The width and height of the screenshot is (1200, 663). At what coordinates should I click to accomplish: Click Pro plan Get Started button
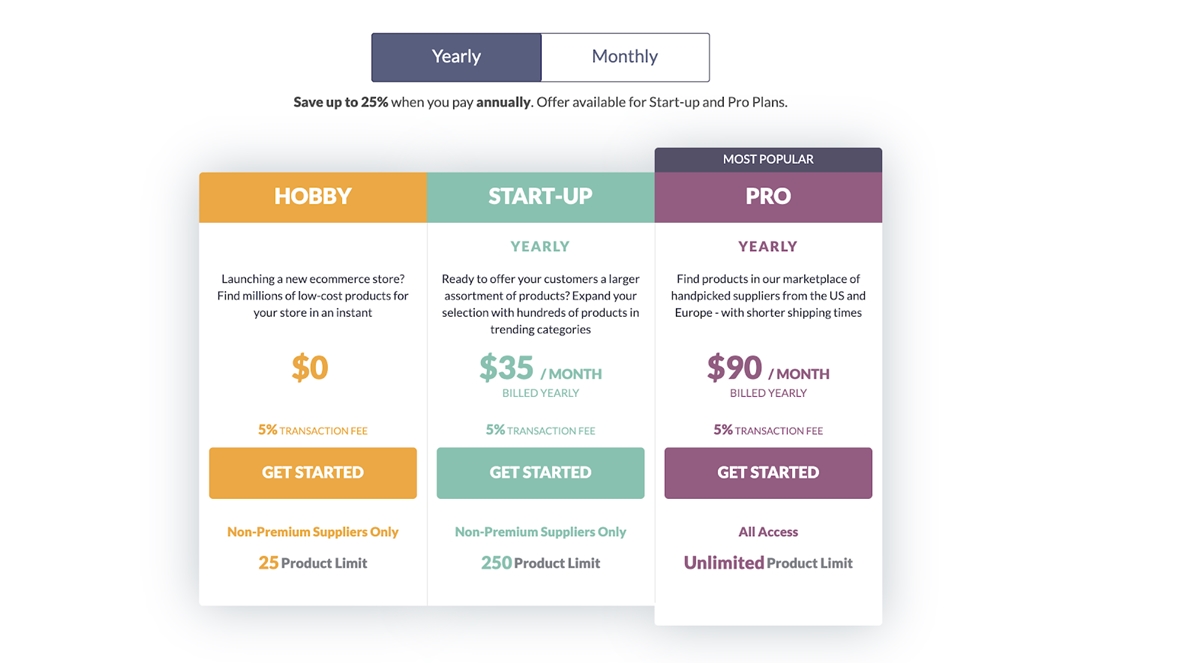[768, 473]
